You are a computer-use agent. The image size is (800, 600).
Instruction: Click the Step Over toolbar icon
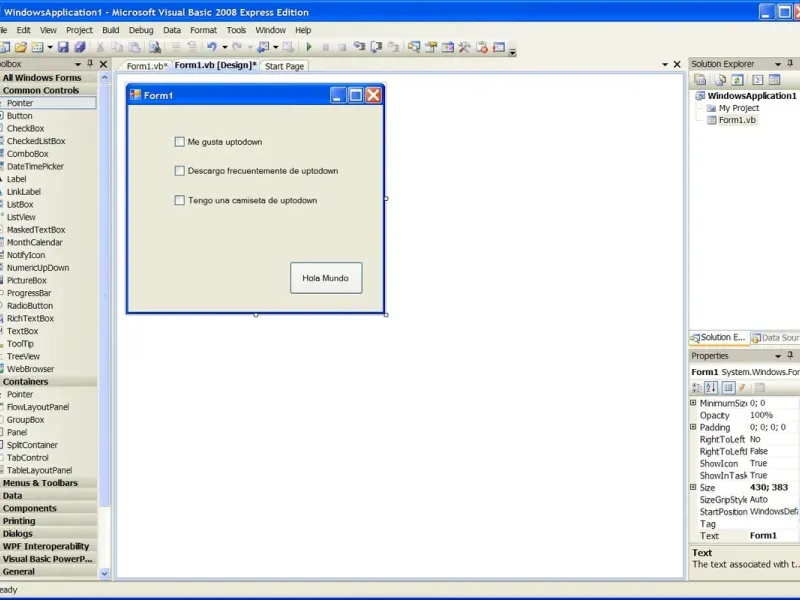(x=377, y=47)
